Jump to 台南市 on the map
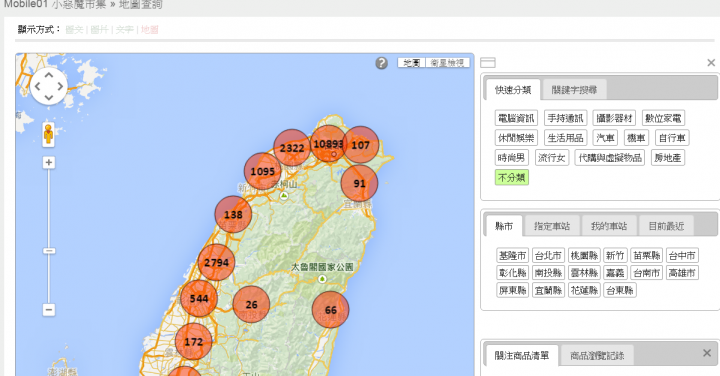 [x=647, y=273]
